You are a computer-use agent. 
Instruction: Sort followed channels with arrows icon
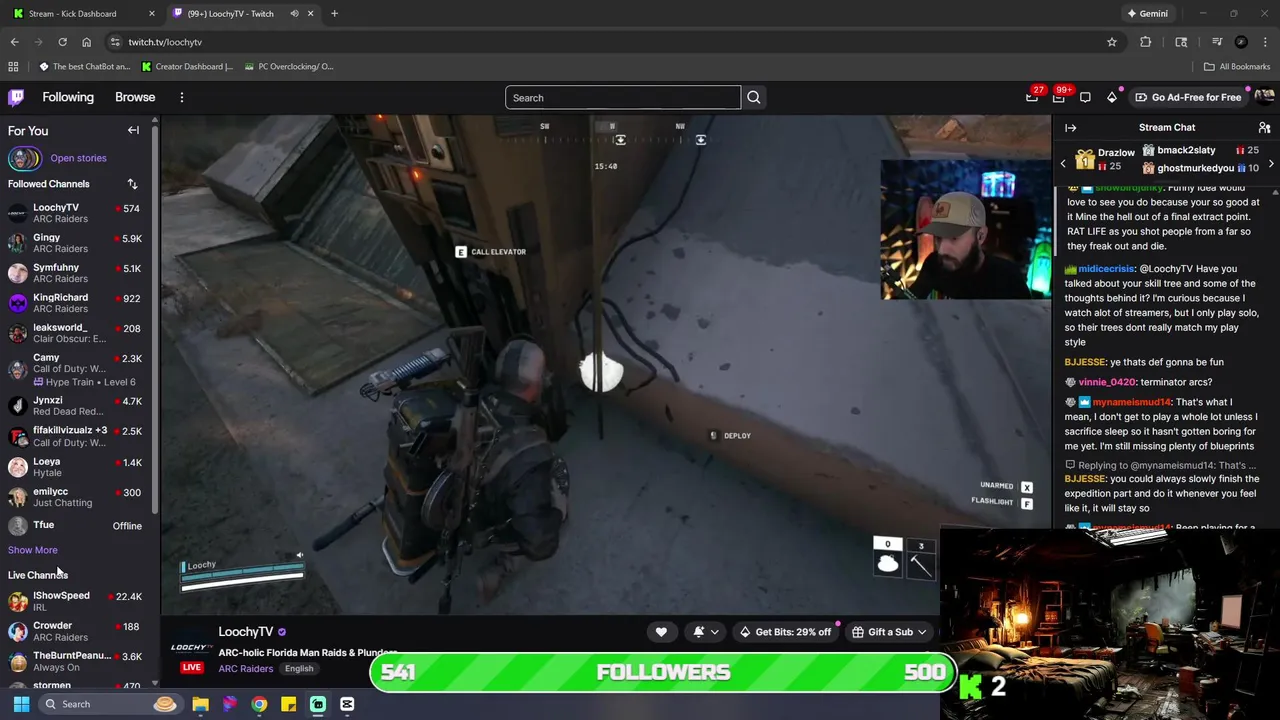click(132, 184)
